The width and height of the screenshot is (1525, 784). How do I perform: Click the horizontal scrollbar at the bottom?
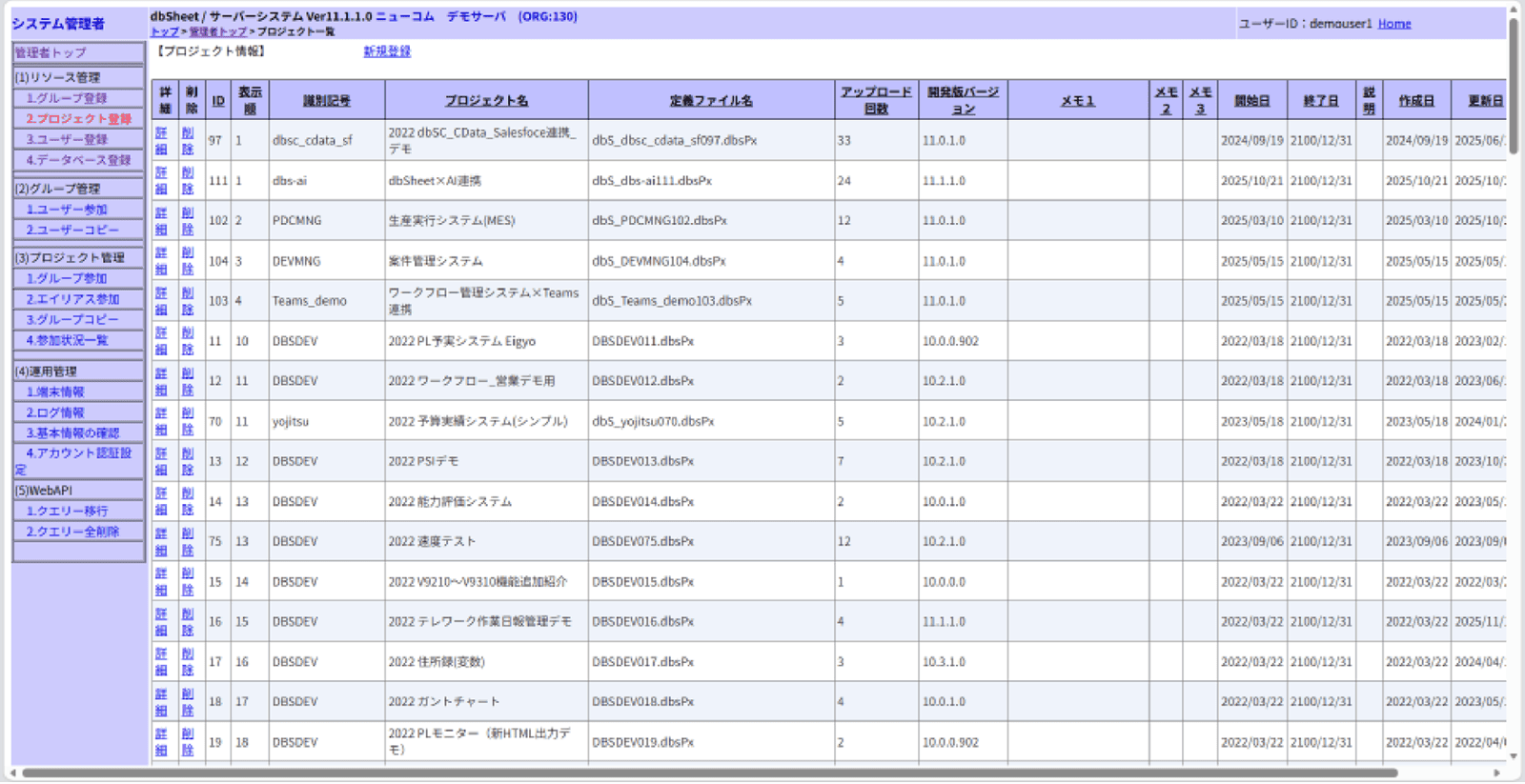pyautogui.click(x=709, y=774)
